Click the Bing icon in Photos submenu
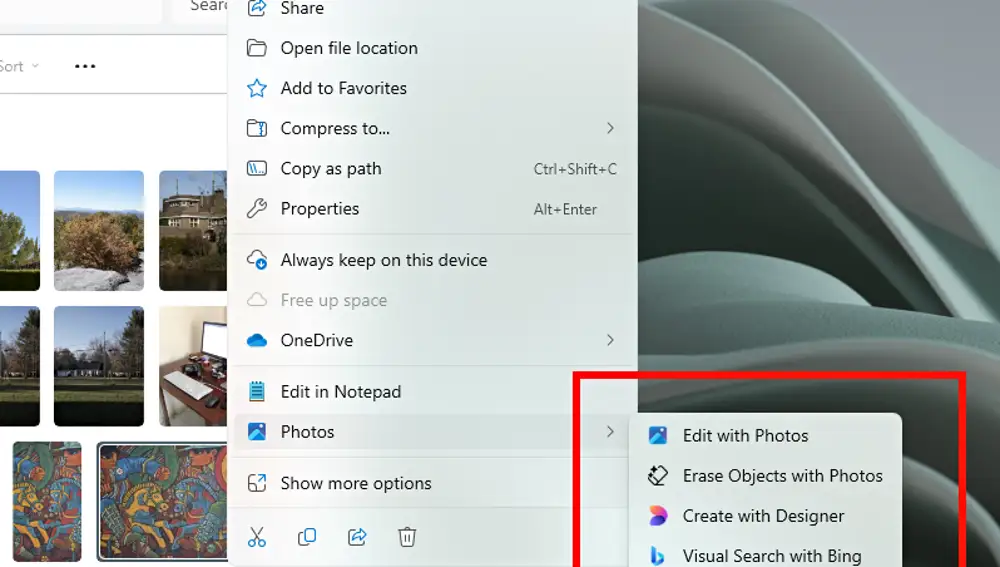Viewport: 1000px width, 567px height. 658,556
